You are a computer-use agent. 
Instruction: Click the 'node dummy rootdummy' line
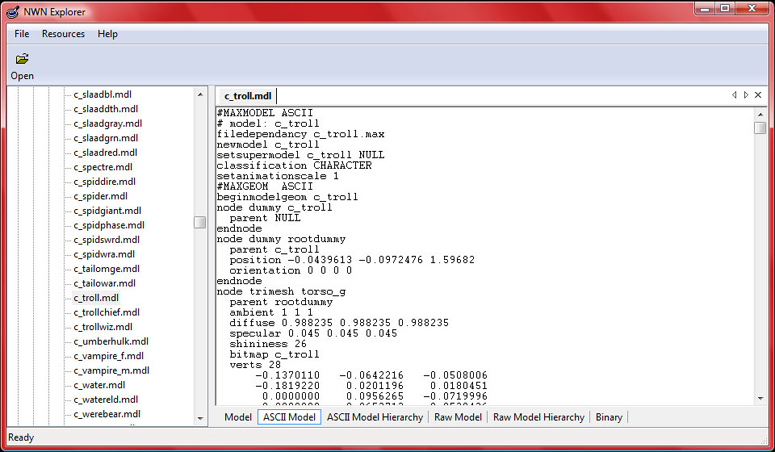click(x=281, y=239)
